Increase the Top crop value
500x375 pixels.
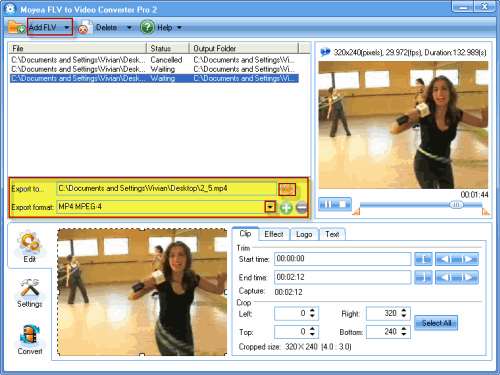point(312,329)
